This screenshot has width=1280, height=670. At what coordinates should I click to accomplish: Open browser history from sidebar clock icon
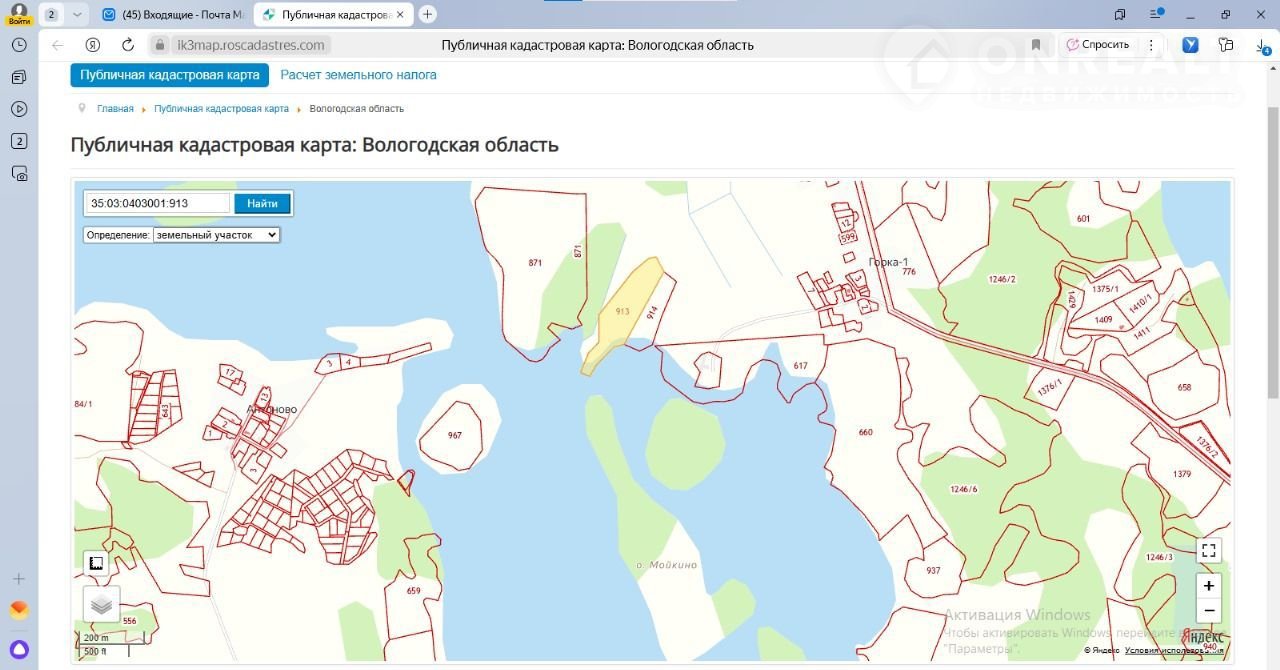point(19,45)
